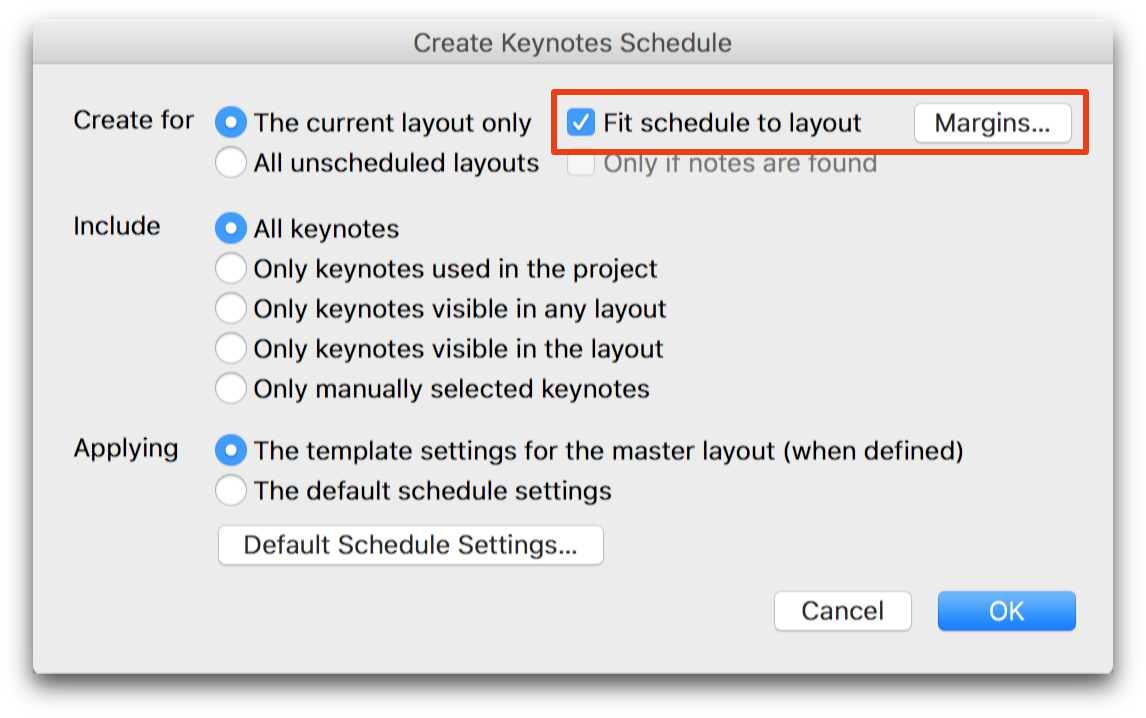Pick 'Only keynotes visible in the layout'
The height and width of the screenshot is (718, 1146).
pos(231,349)
